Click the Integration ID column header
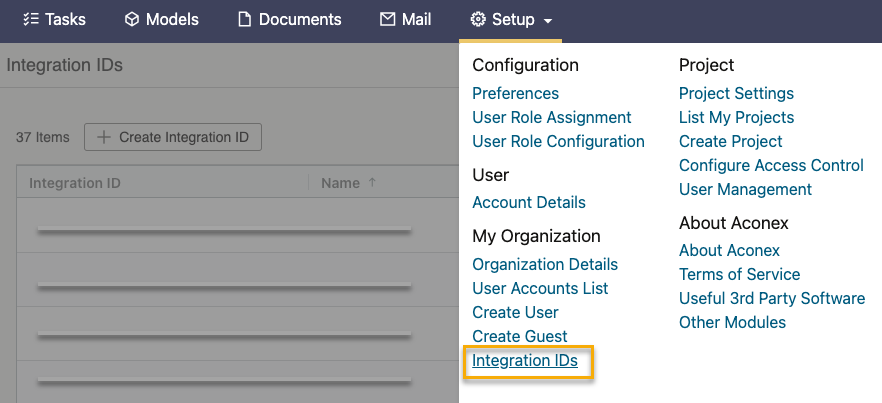Viewport: 882px width, 403px height. (75, 183)
